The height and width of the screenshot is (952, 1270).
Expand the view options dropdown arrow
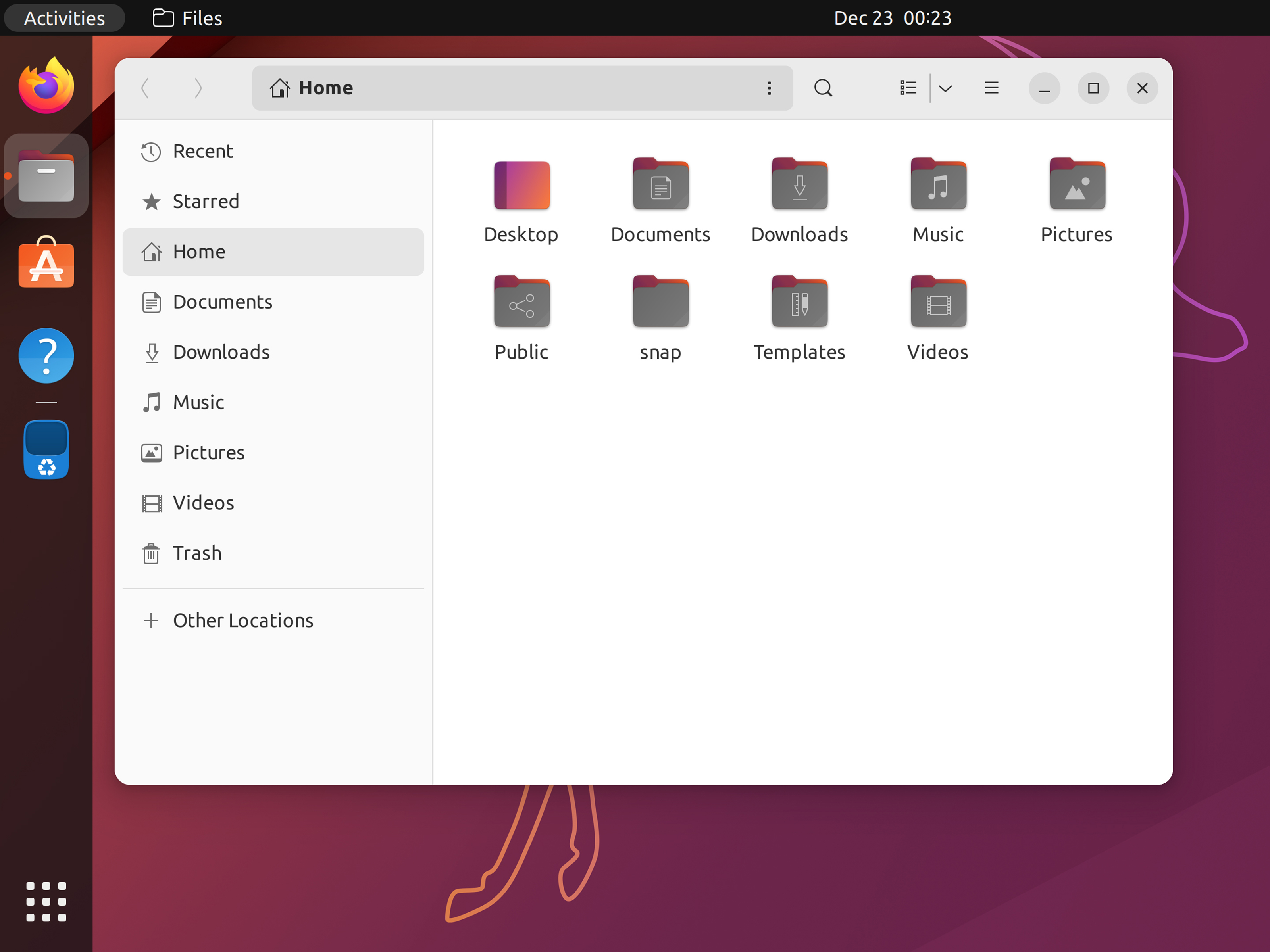(x=945, y=88)
